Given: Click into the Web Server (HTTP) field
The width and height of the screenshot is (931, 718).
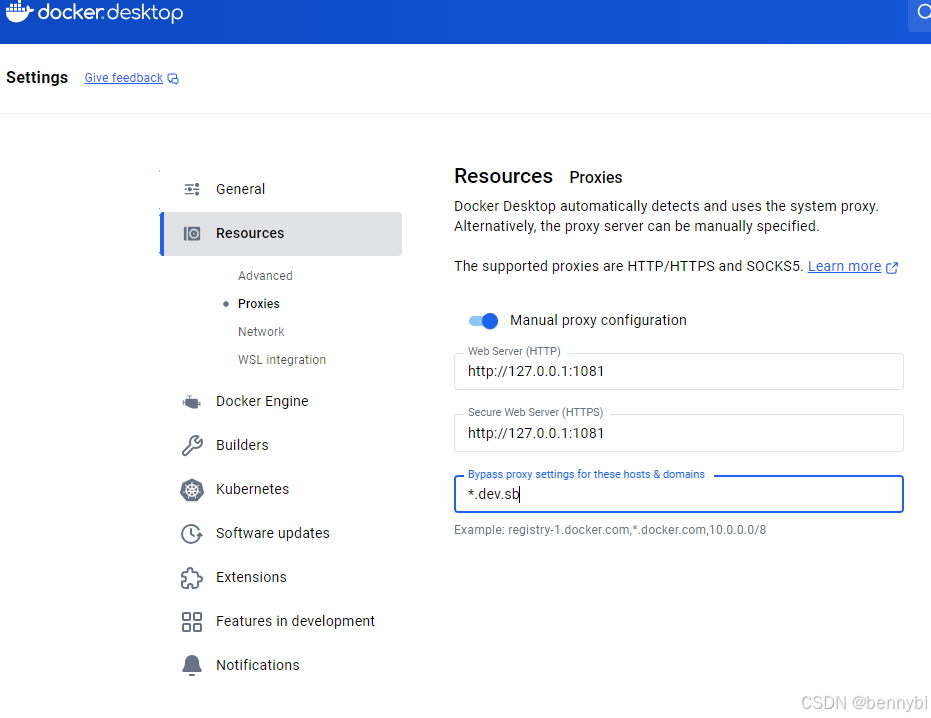Looking at the screenshot, I should click(x=679, y=372).
